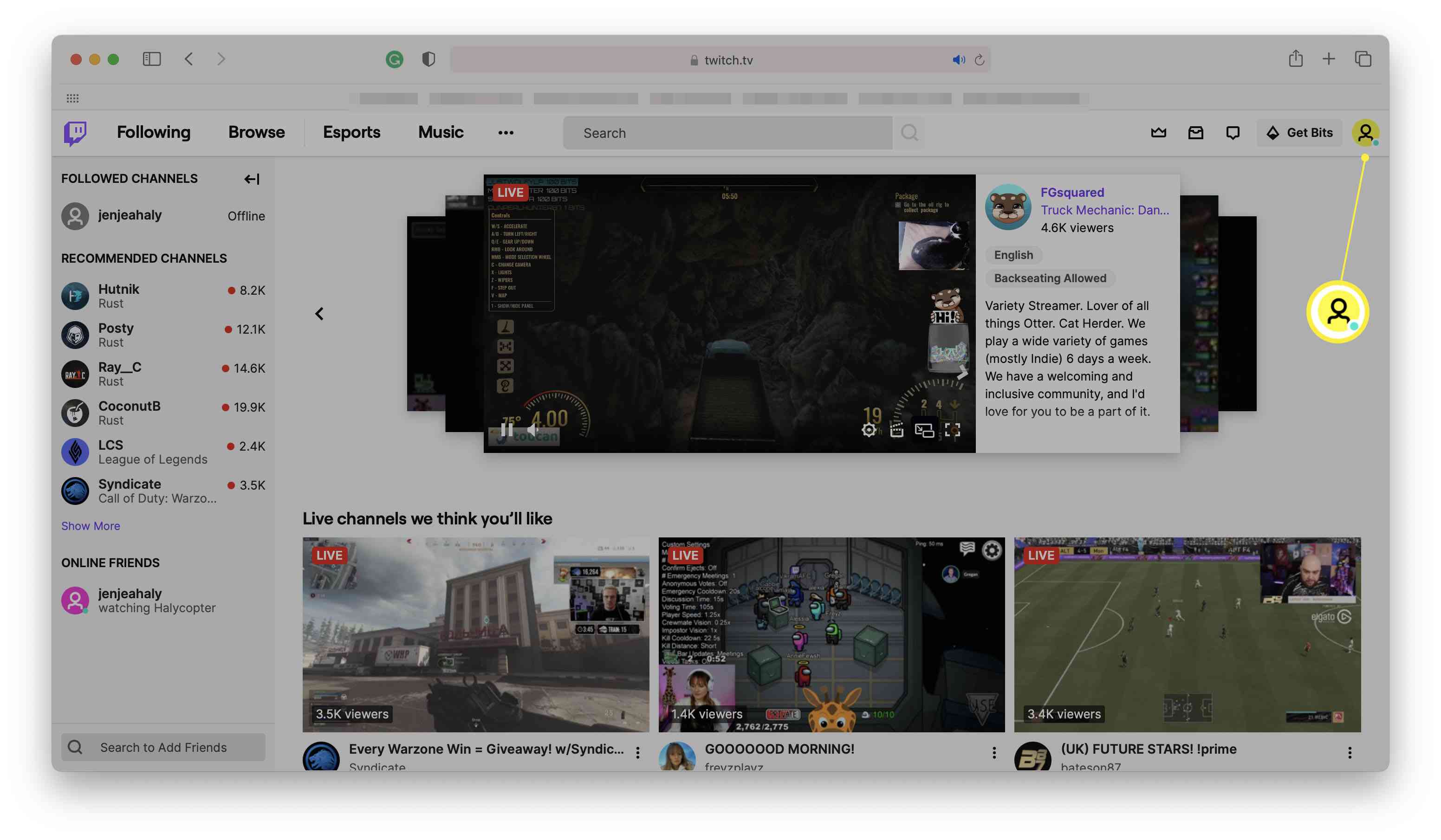Viewport: 1441px width, 840px height.
Task: Open Among Us stream thumbnail 1.4K viewers
Action: [x=831, y=634]
